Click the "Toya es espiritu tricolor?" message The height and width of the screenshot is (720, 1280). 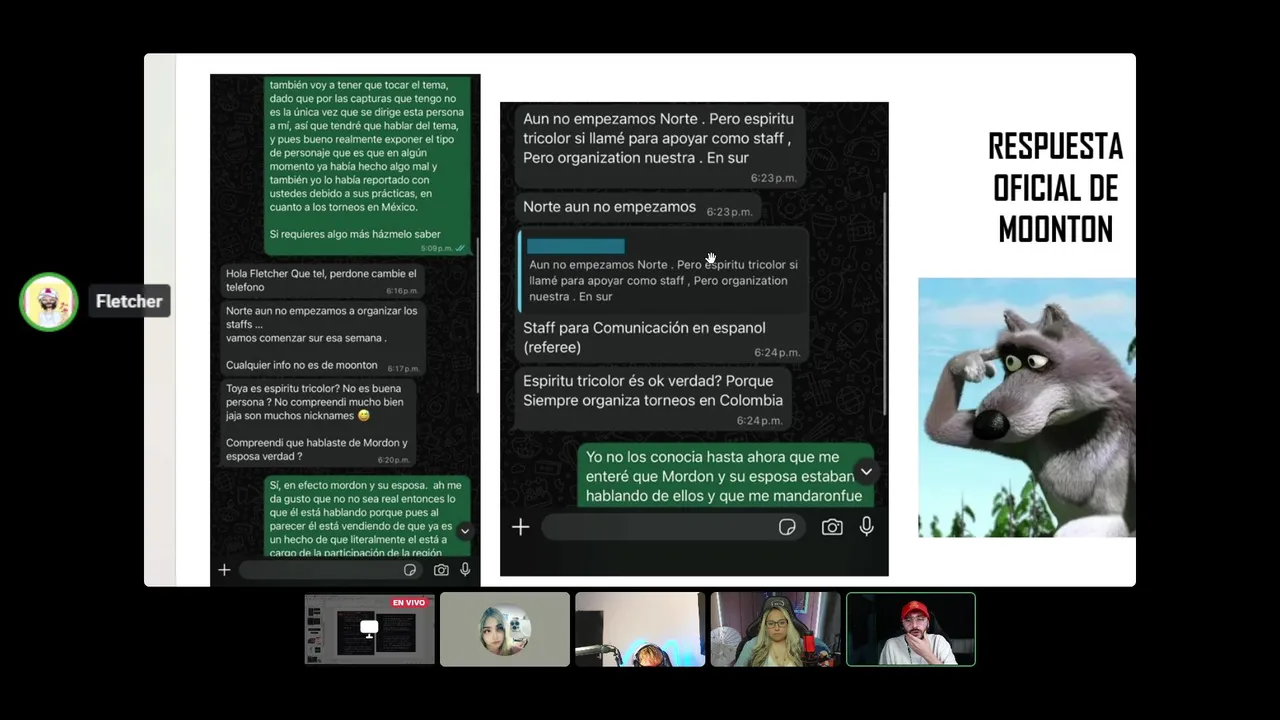[x=318, y=423]
